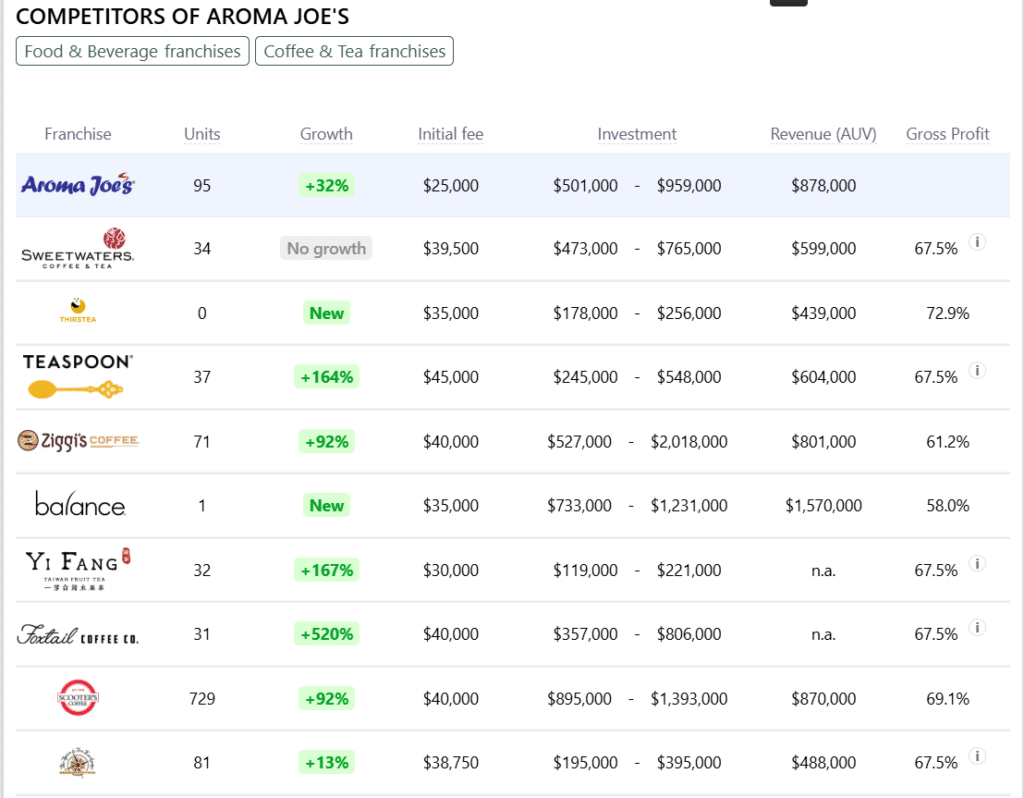Click the 72.9% gross profit value

(948, 313)
